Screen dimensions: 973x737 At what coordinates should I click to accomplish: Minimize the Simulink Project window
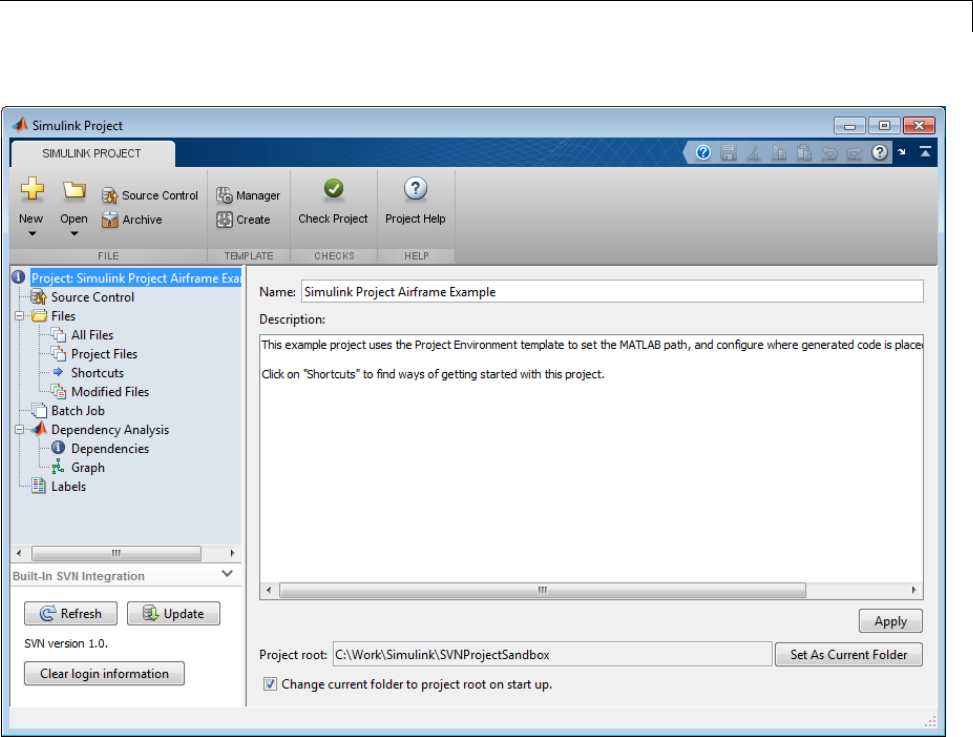point(850,126)
